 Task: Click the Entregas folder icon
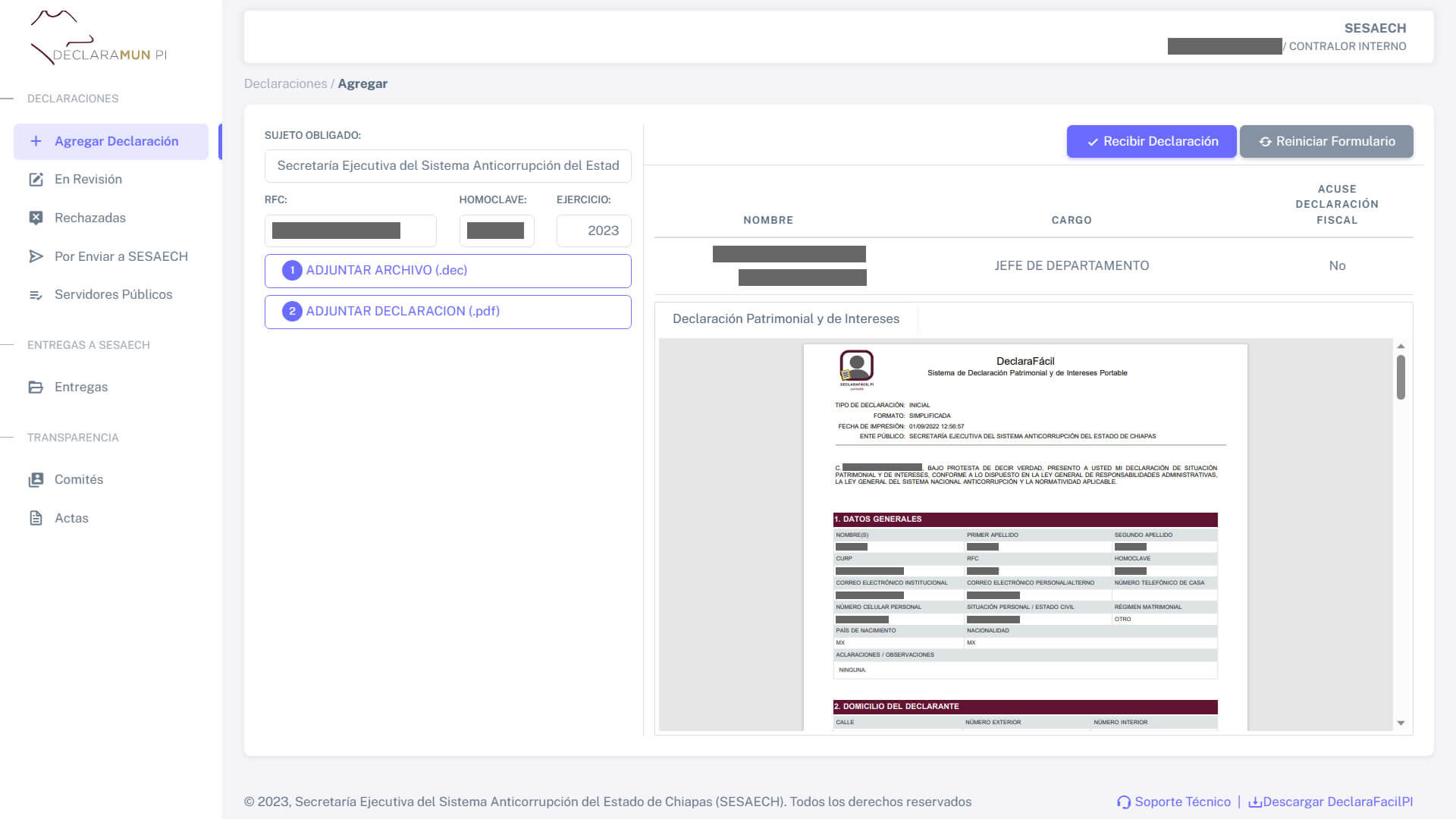click(x=36, y=388)
